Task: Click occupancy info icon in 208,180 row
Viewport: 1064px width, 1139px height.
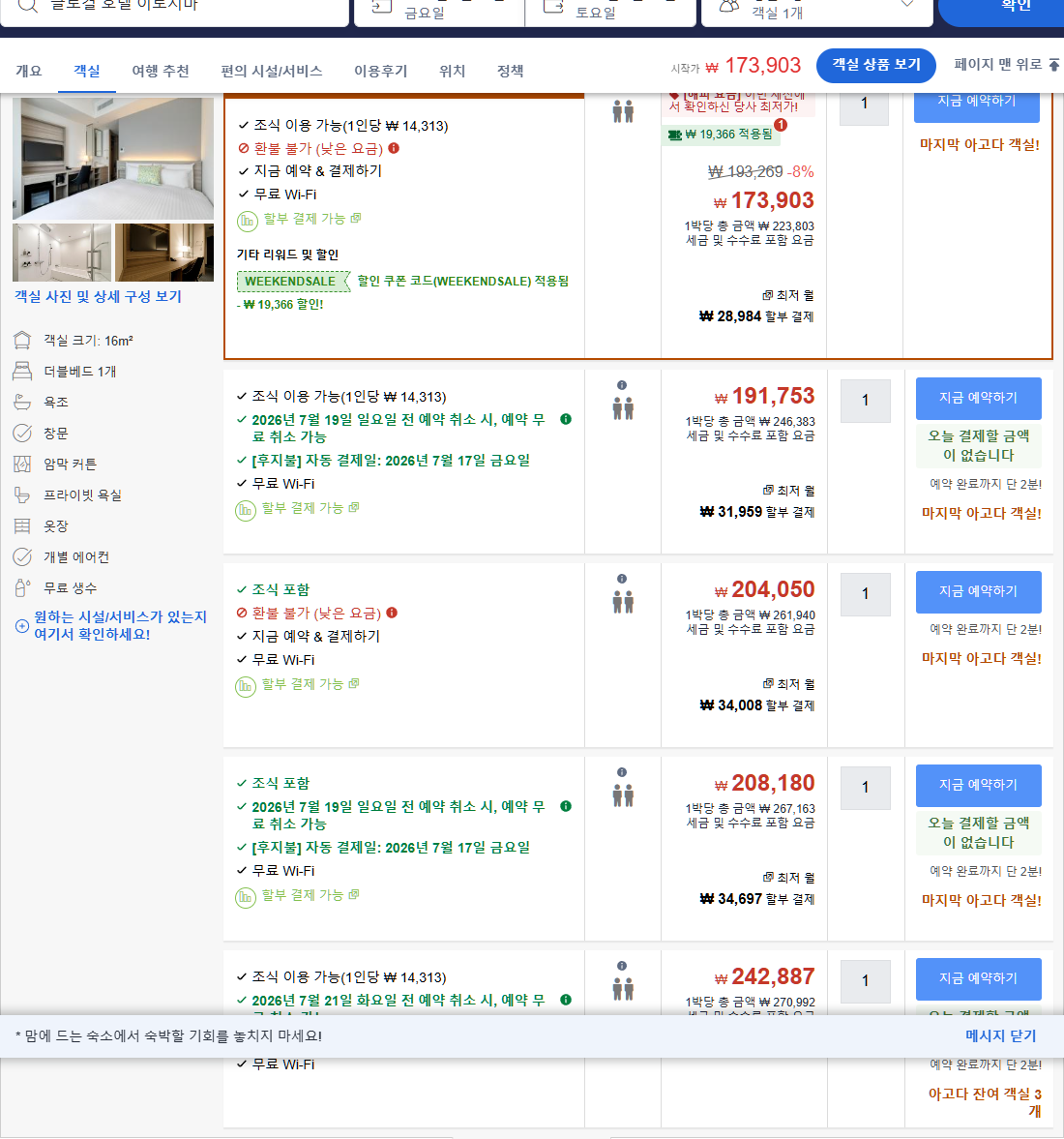Action: [x=622, y=772]
